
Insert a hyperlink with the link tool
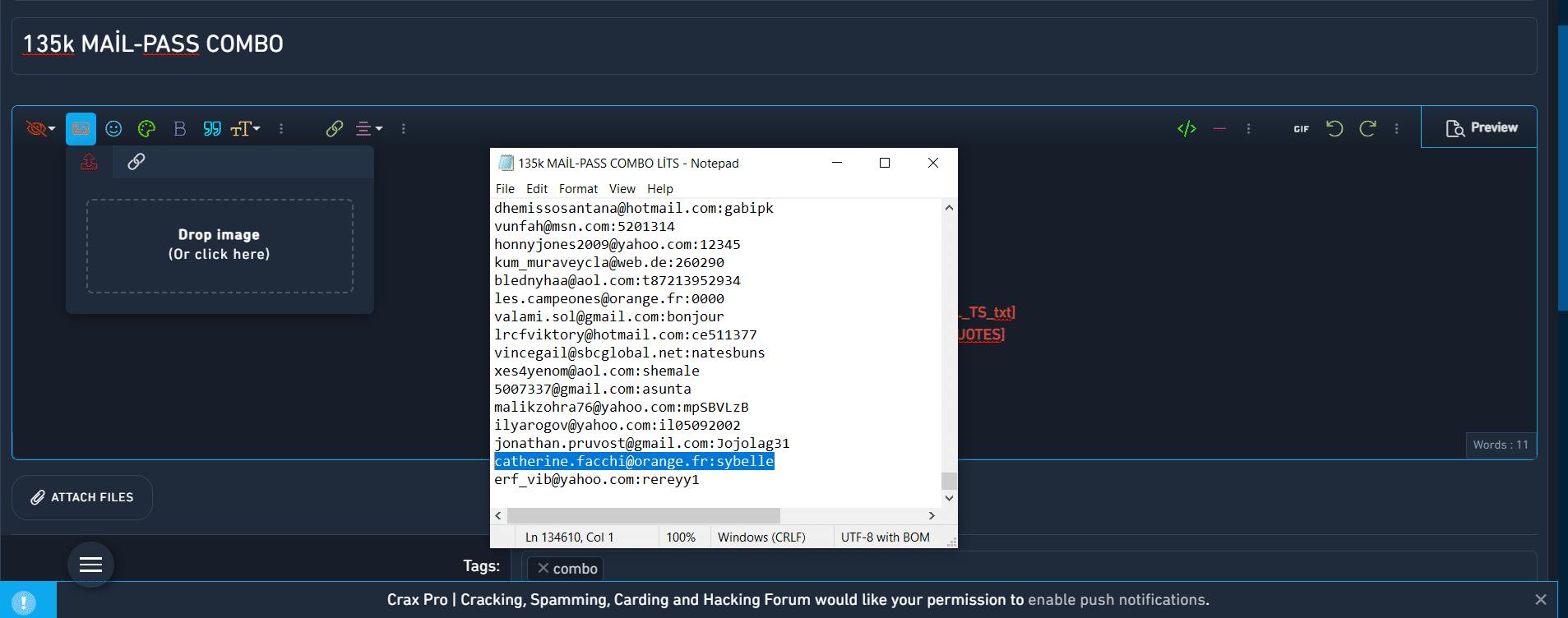[334, 129]
